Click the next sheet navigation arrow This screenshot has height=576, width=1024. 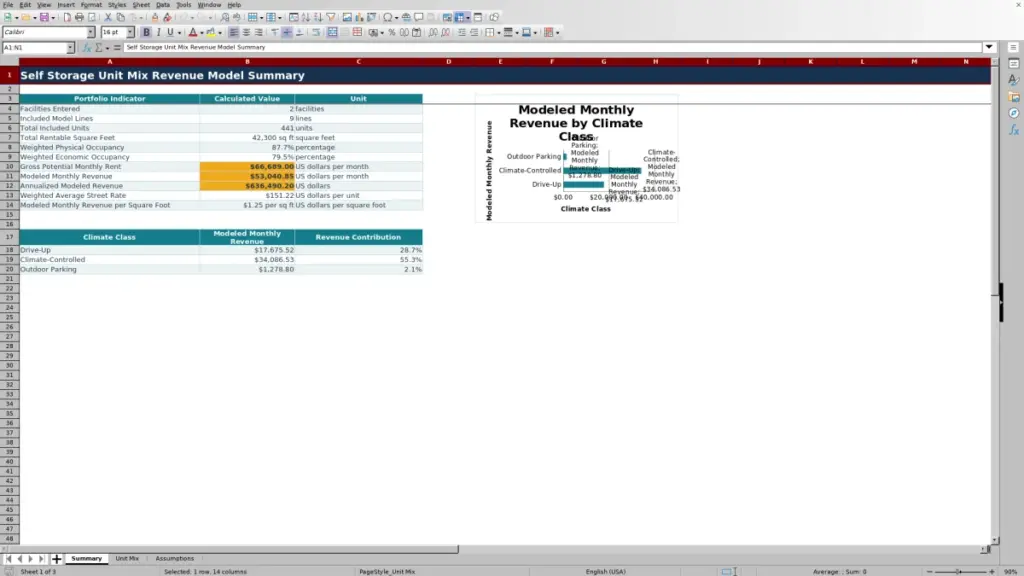[30, 558]
